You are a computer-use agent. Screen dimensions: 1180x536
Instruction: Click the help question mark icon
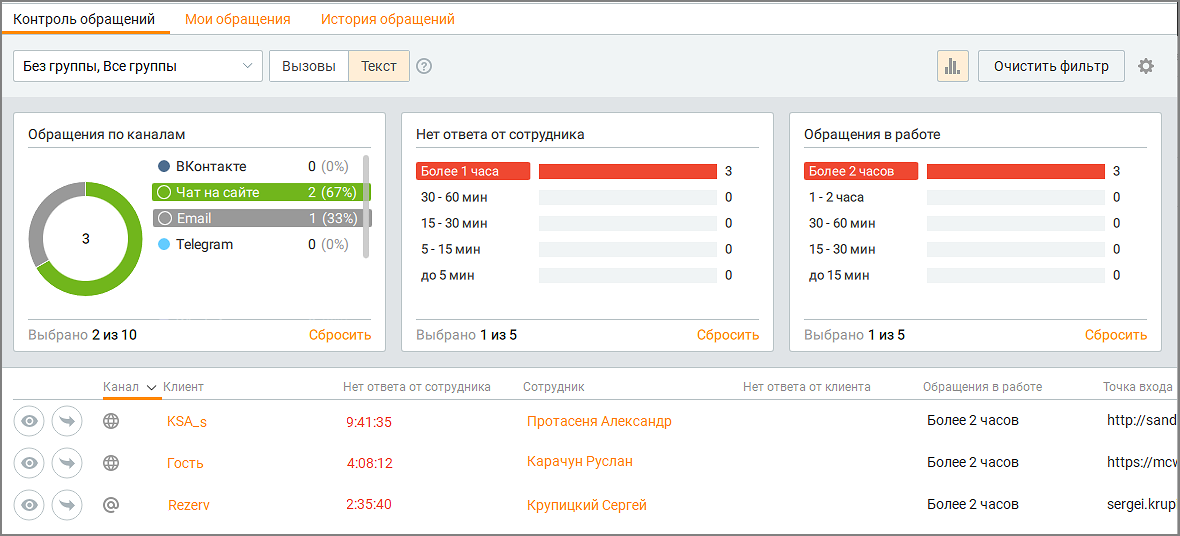(424, 66)
